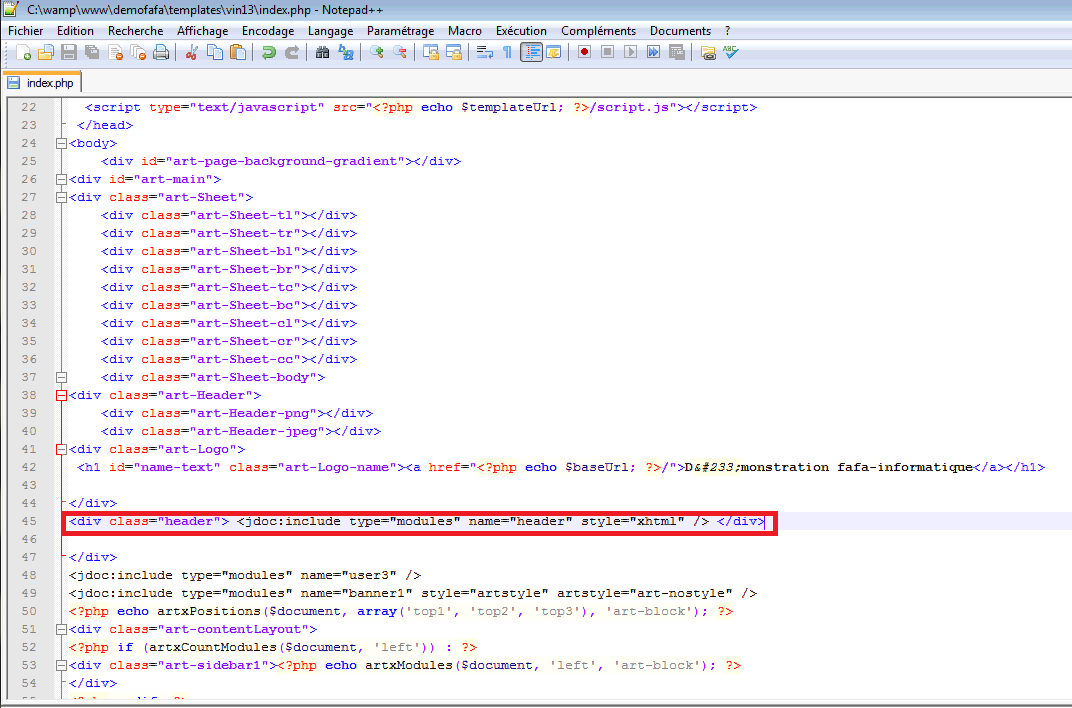The image size is (1072, 708).
Task: Click the "art-page-background-gradient" text on line 25
Action: [285, 161]
